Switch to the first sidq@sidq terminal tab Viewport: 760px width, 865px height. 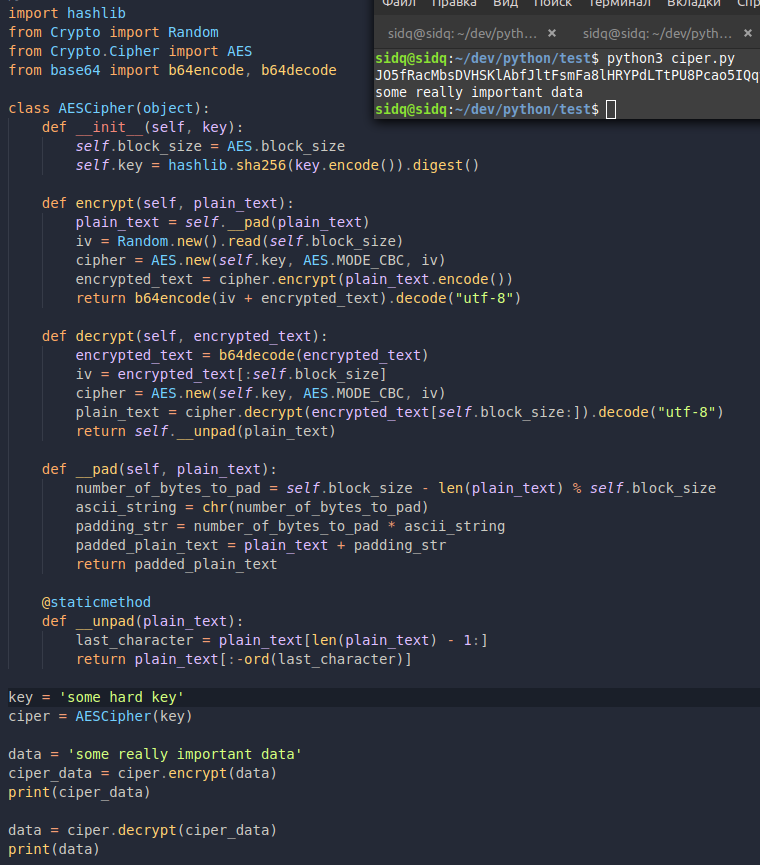462,34
